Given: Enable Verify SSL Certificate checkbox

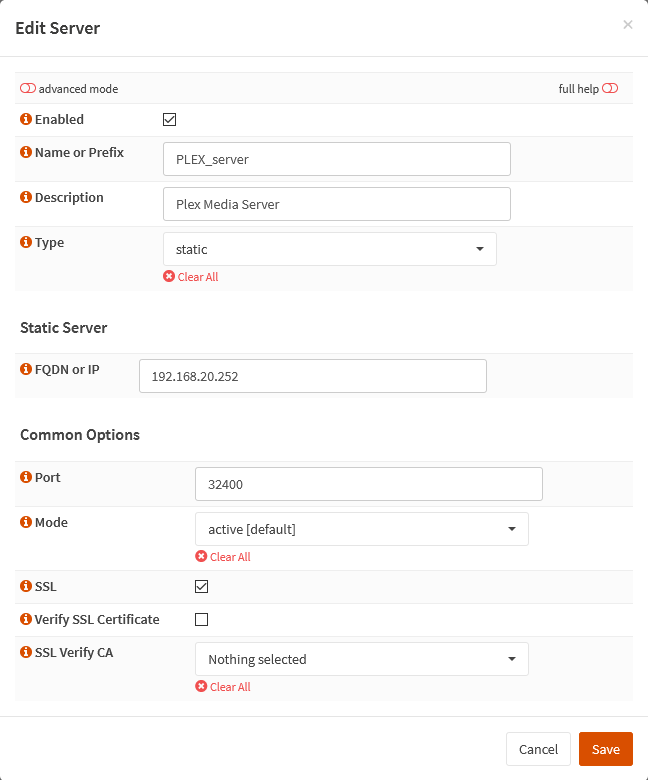Looking at the screenshot, I should click(x=202, y=620).
